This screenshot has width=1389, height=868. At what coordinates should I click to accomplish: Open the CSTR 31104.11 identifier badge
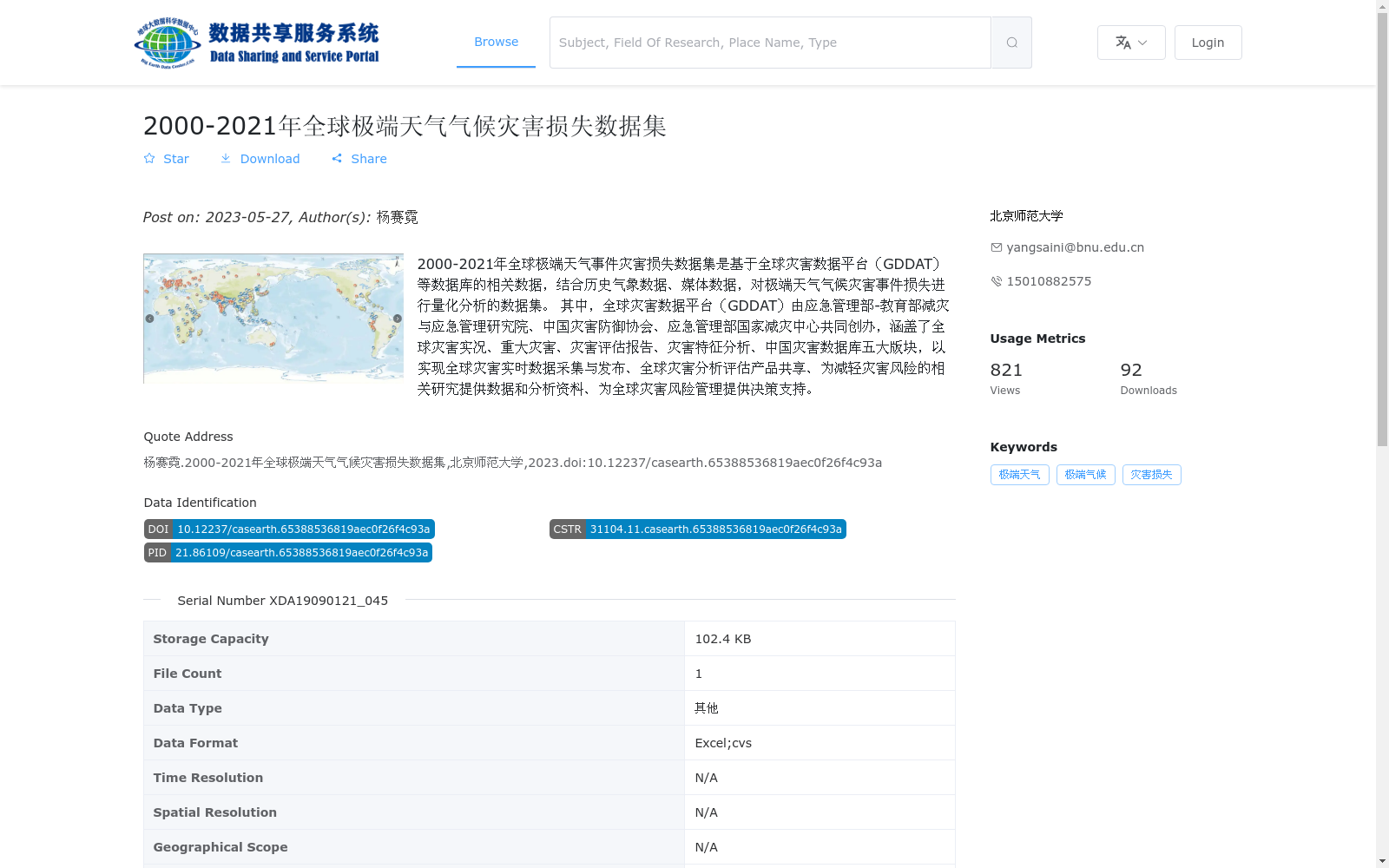697,529
